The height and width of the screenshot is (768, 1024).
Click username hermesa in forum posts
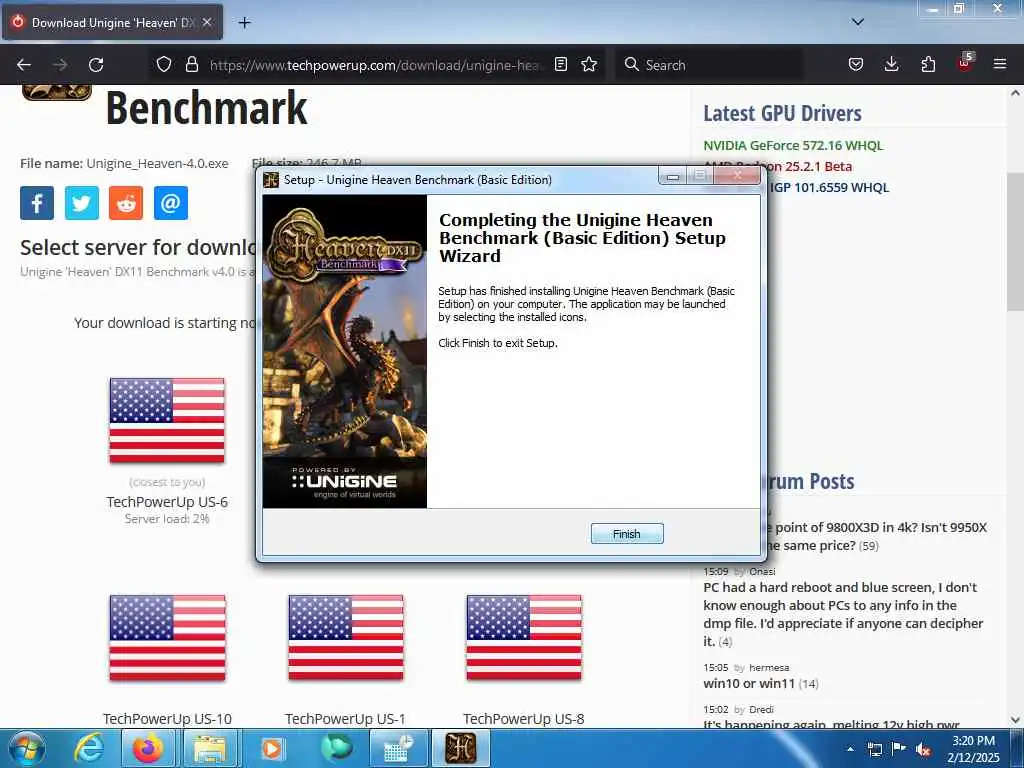(769, 667)
